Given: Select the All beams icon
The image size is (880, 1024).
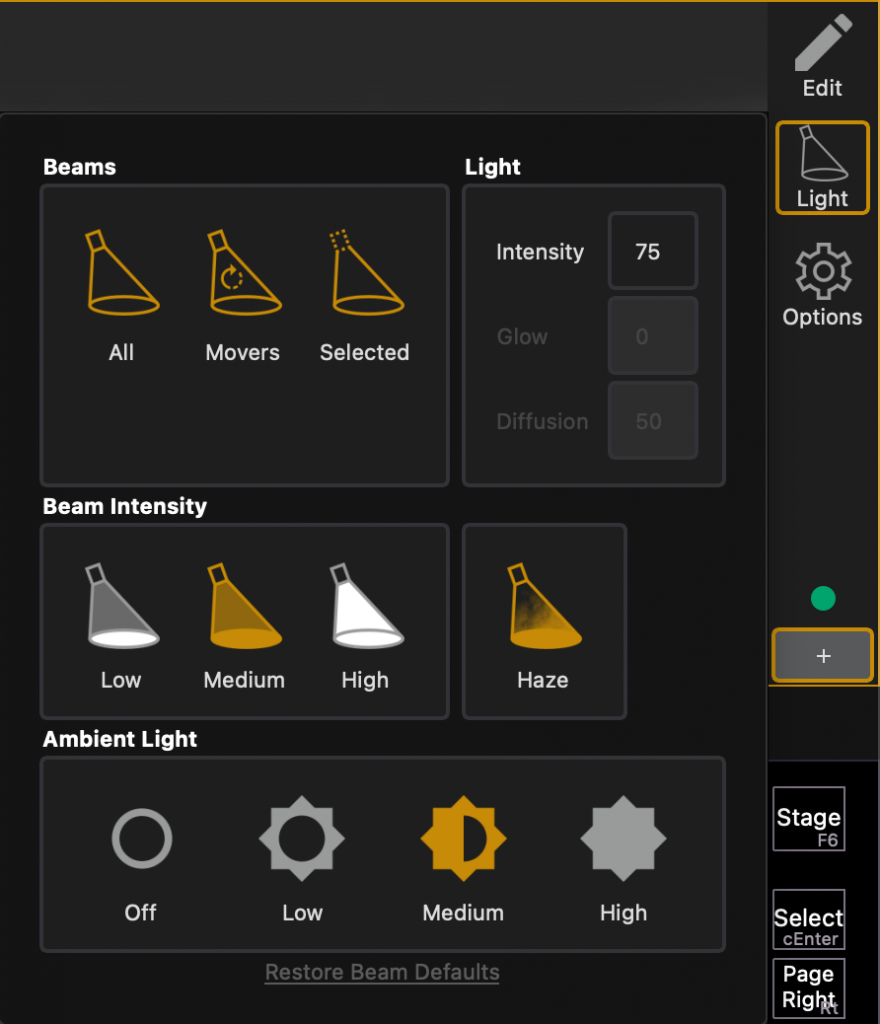Looking at the screenshot, I should 122,274.
